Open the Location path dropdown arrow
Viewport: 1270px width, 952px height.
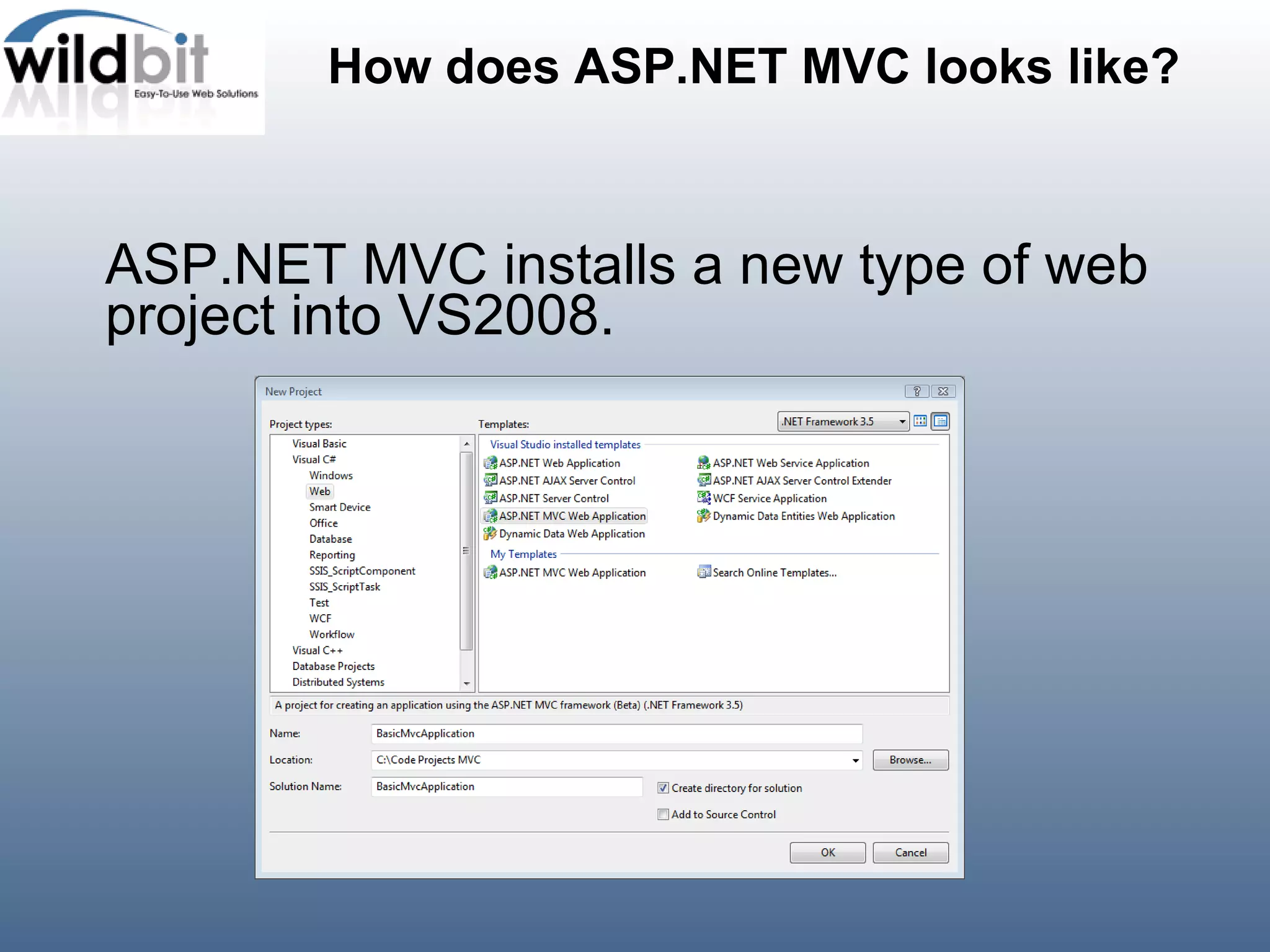855,760
